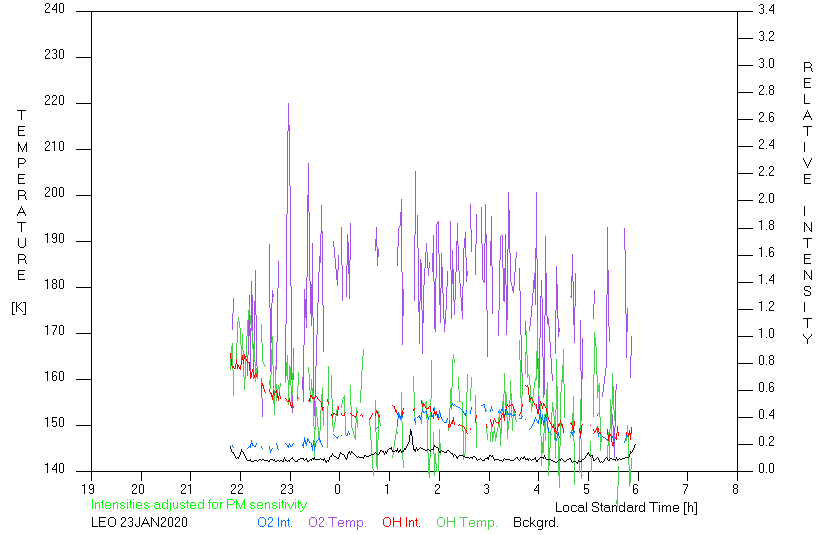Image resolution: width=828 pixels, height=535 pixels.
Task: Click the 8 hour time axis label
Action: [x=736, y=490]
